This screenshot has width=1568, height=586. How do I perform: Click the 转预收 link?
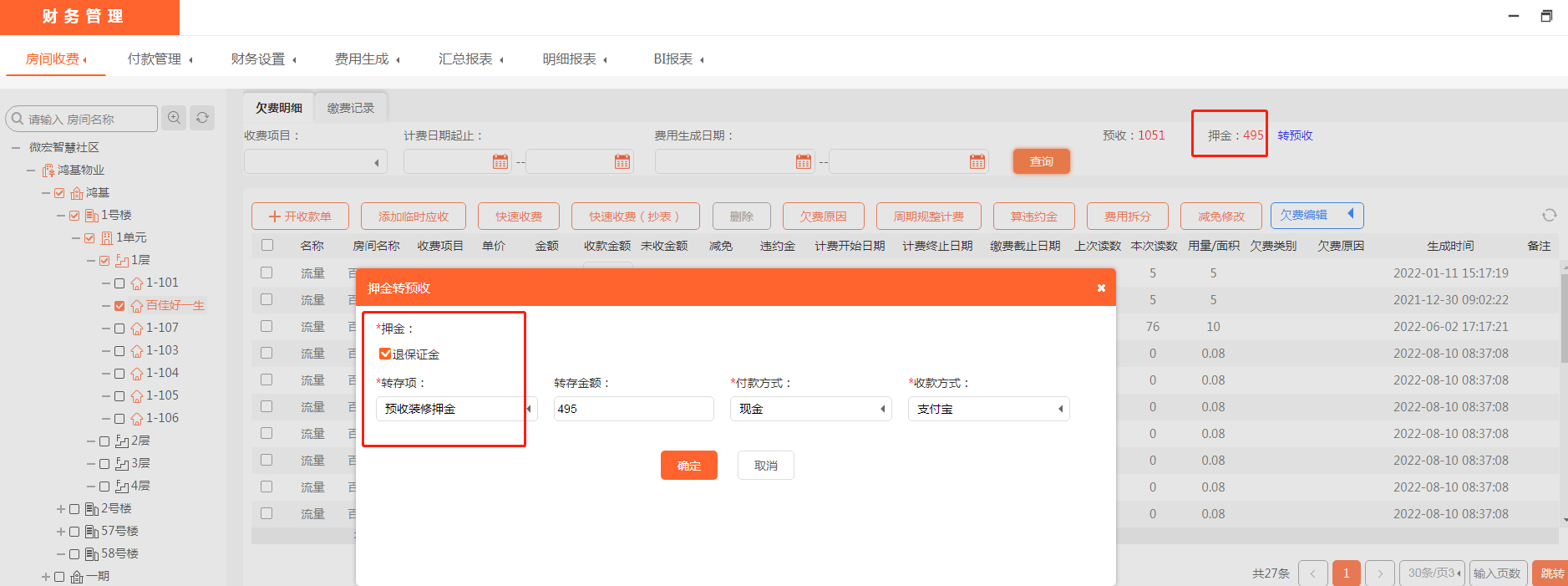pyautogui.click(x=1295, y=135)
